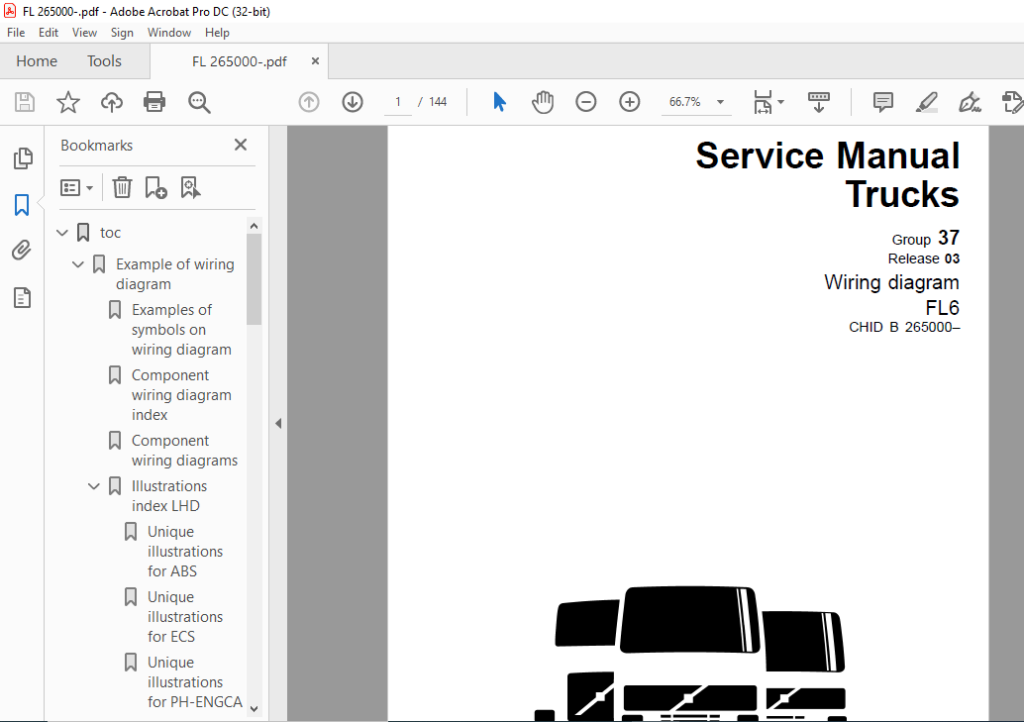The height and width of the screenshot is (722, 1024).
Task: Switch to the Tools tab
Action: click(x=104, y=61)
